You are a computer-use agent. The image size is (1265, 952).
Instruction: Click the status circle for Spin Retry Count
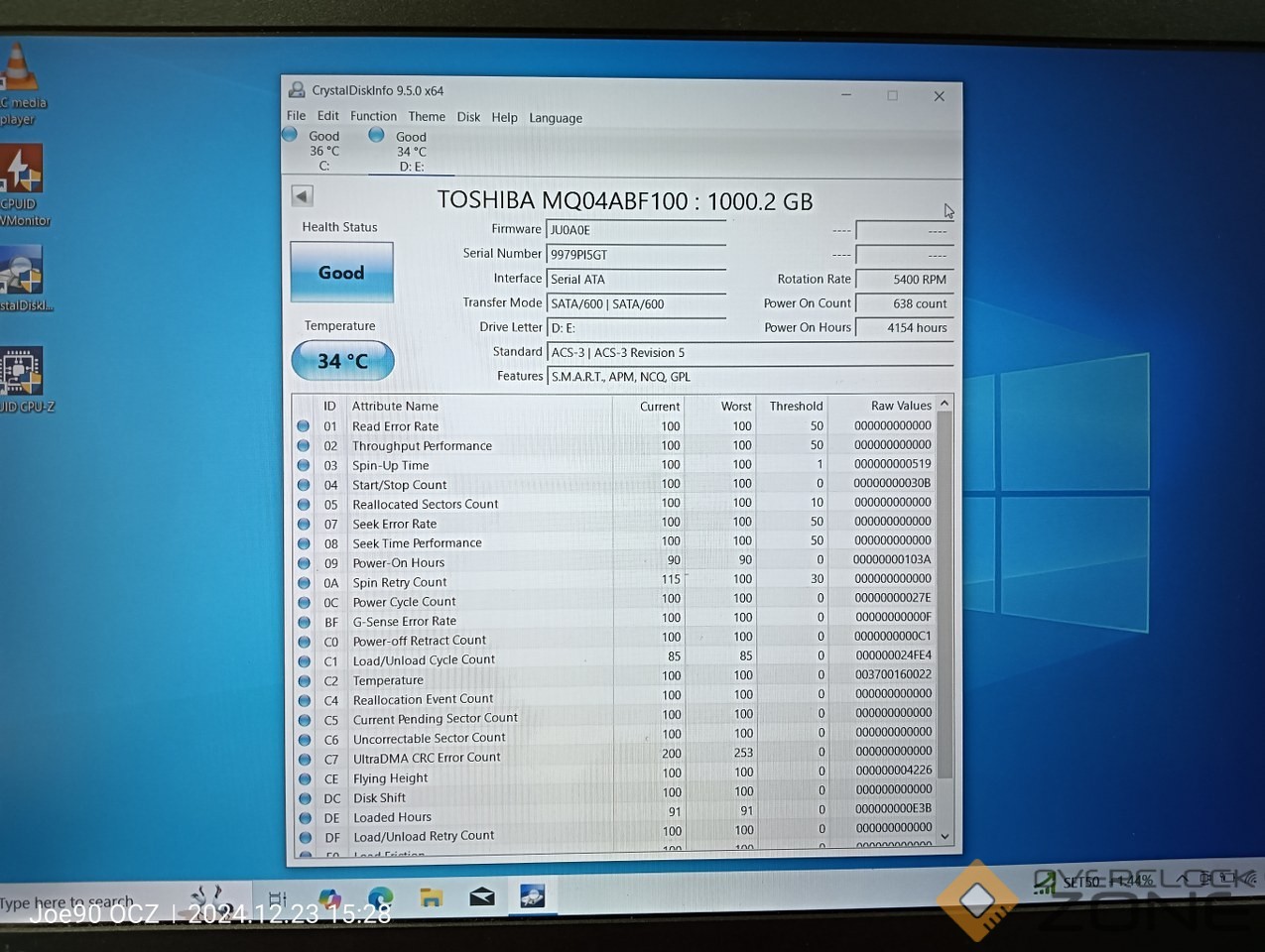pos(304,583)
